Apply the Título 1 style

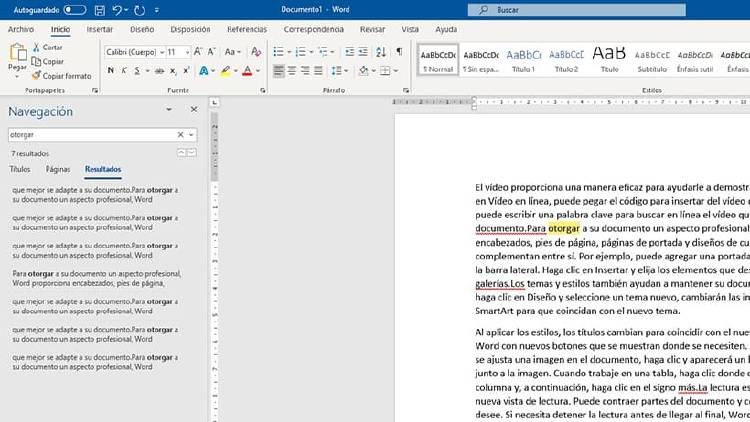coord(524,59)
